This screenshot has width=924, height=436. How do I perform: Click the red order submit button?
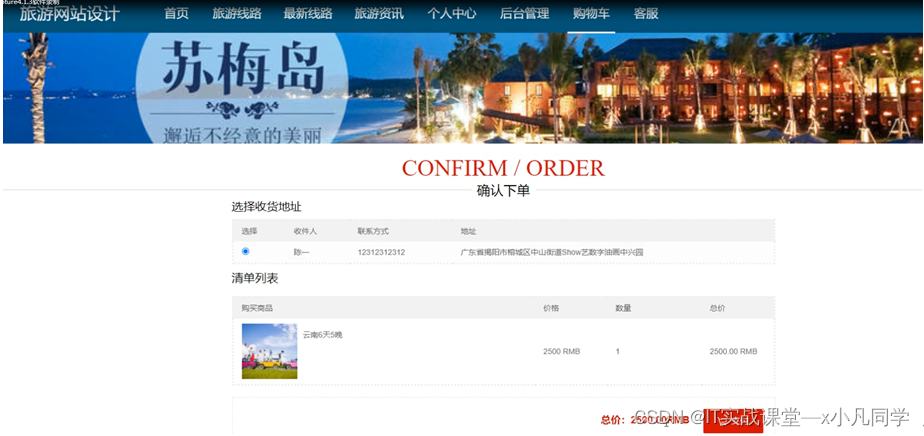pos(732,421)
